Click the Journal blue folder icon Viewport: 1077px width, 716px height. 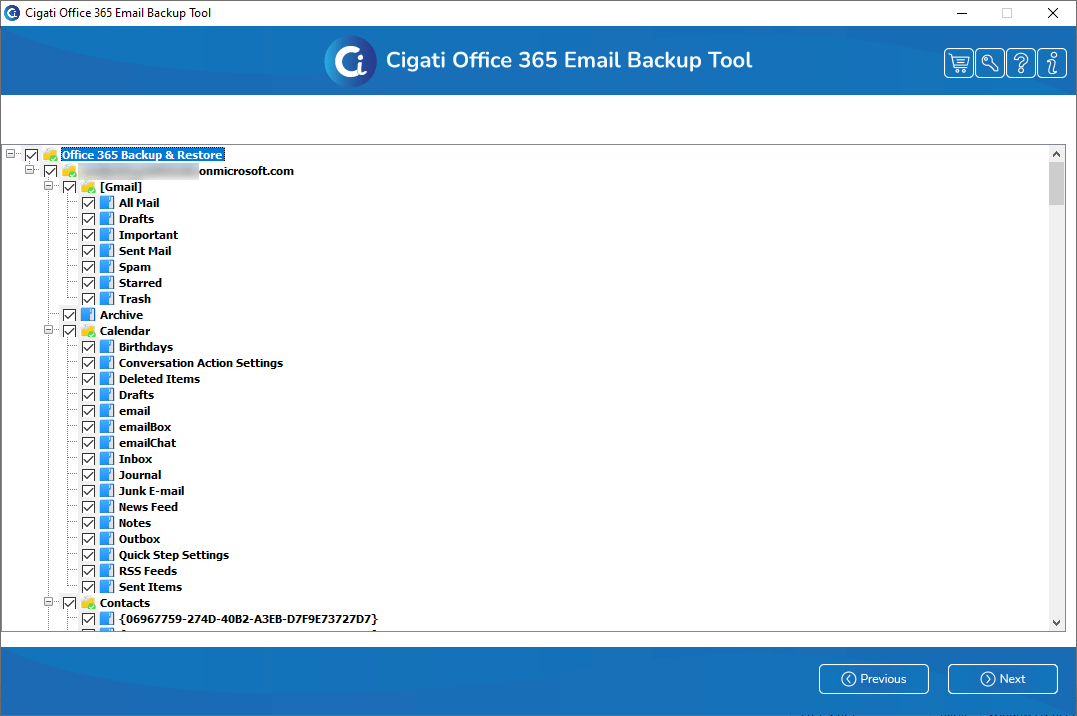pyautogui.click(x=107, y=475)
